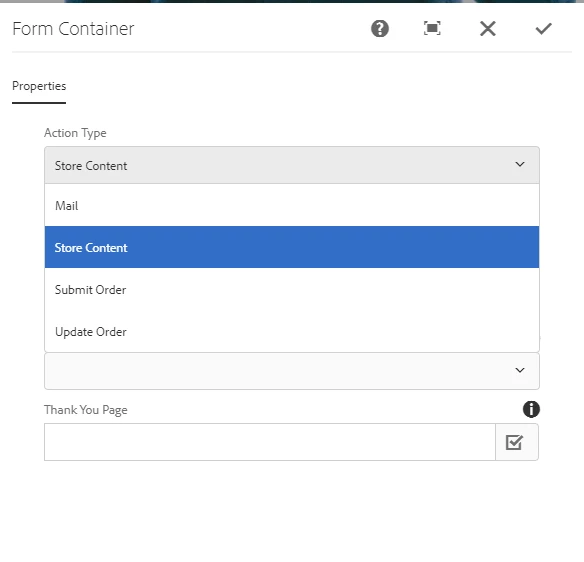The width and height of the screenshot is (584, 562).
Task: Click empty space beneath Thank You Page field
Action: (292, 510)
